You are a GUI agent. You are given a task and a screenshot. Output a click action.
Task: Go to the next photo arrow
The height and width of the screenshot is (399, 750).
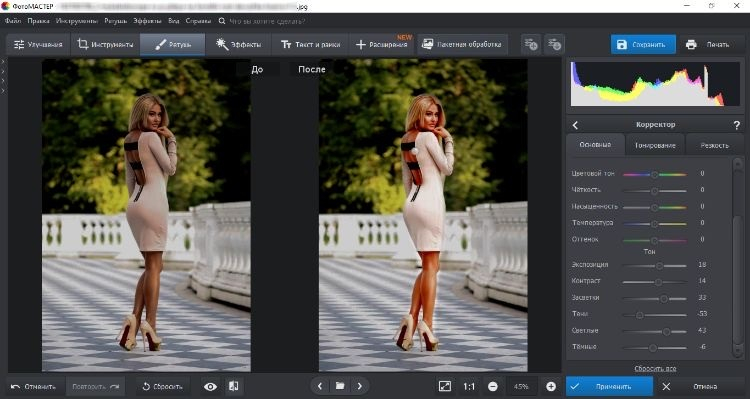click(x=360, y=386)
